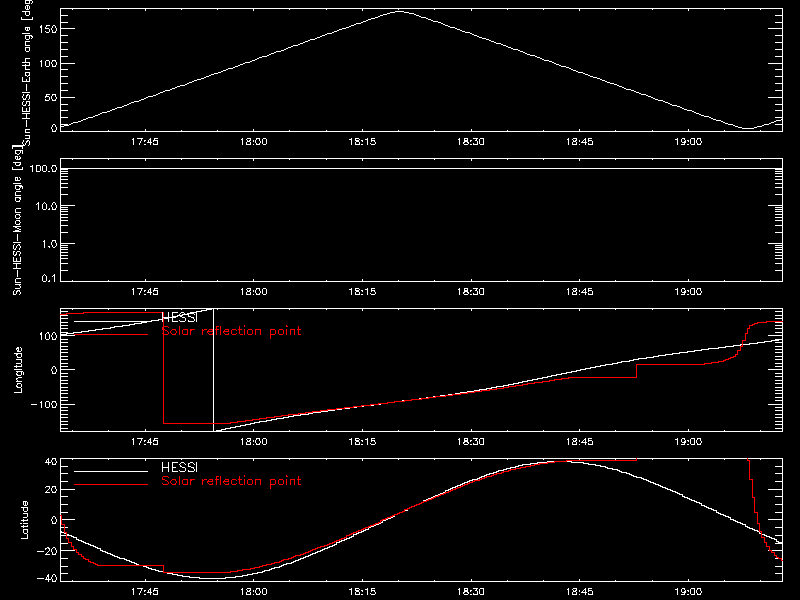Click 18:15 under the Earth angle plot
The height and width of the screenshot is (600, 800).
tap(362, 142)
